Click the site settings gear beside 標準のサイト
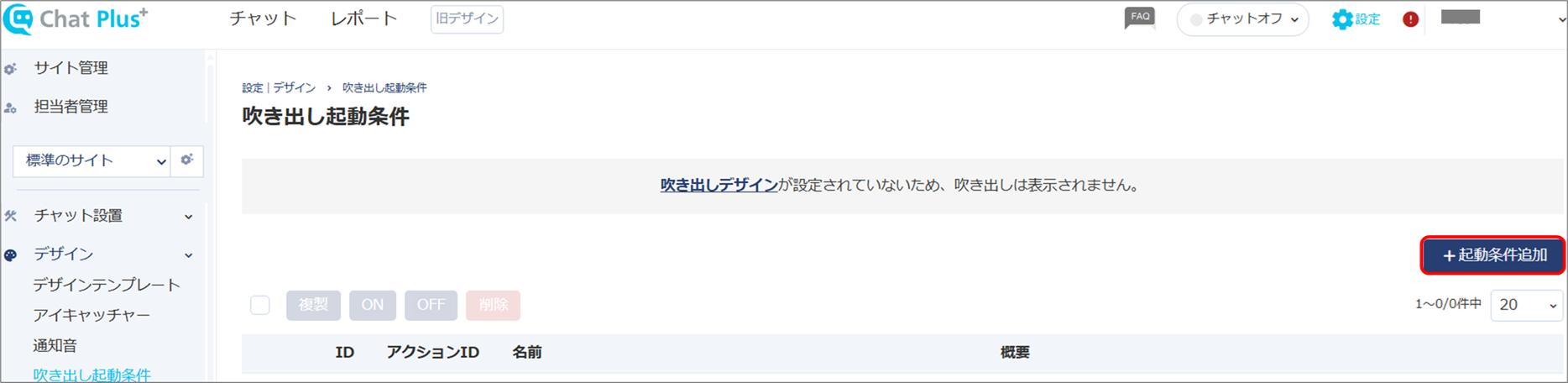This screenshot has height=383, width=1568. [186, 160]
